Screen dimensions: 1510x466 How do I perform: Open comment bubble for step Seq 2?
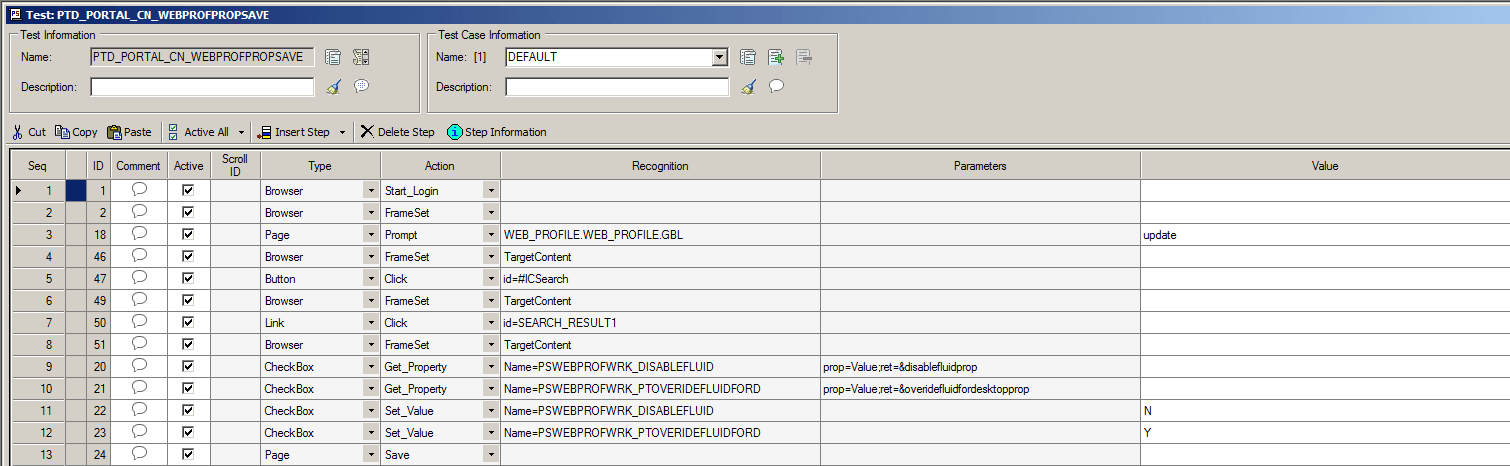point(139,212)
